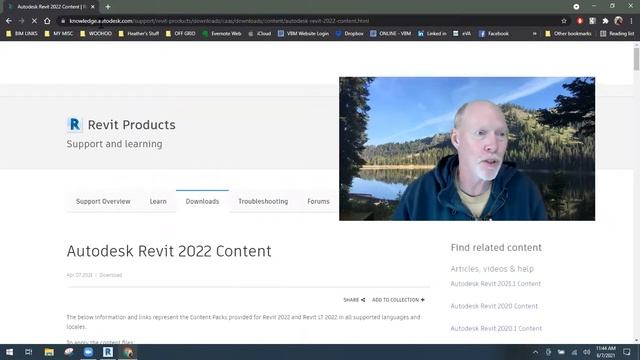
Task: Open the network tray icon
Action: (x=574, y=352)
